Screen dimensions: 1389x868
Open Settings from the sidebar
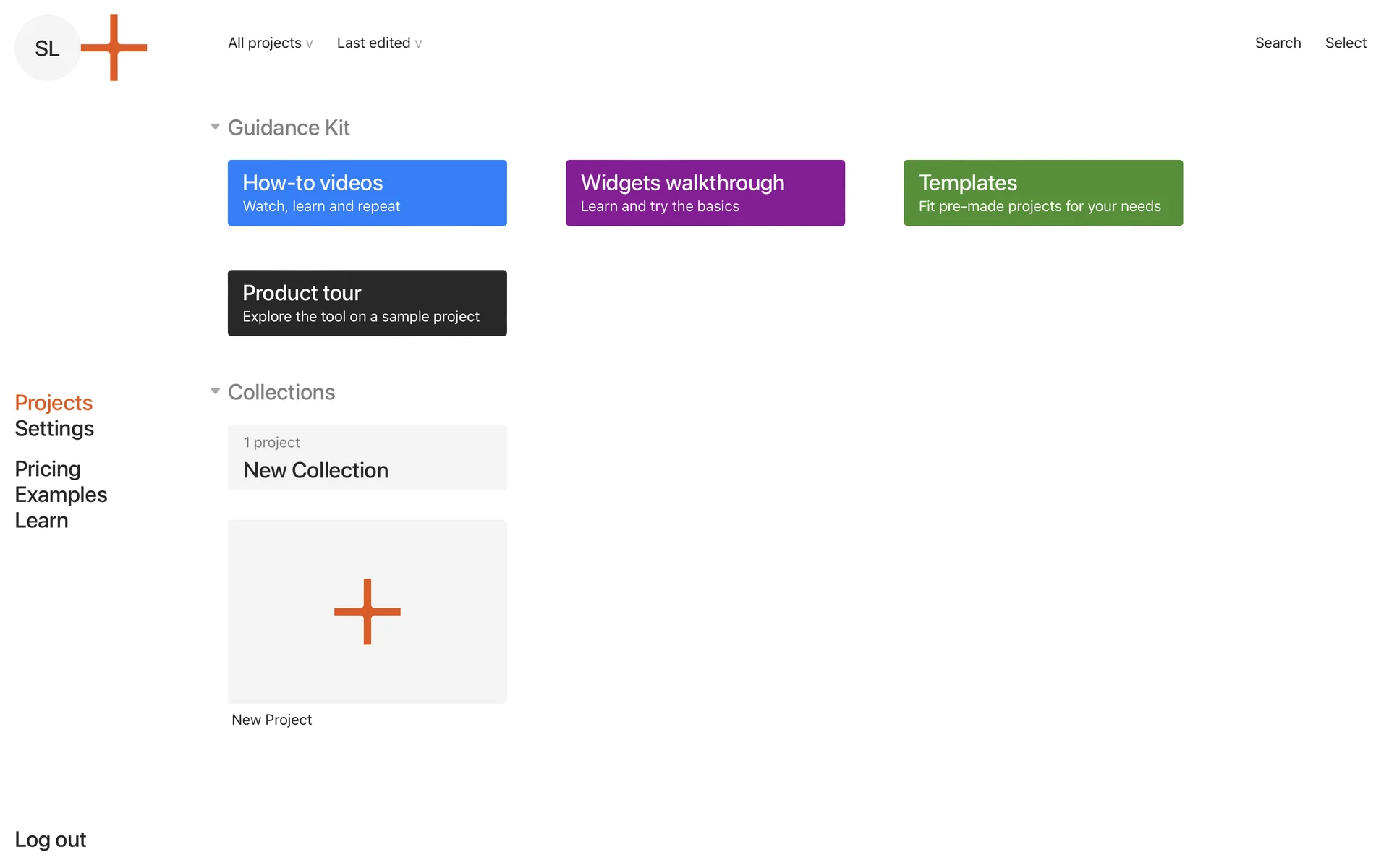(x=54, y=428)
